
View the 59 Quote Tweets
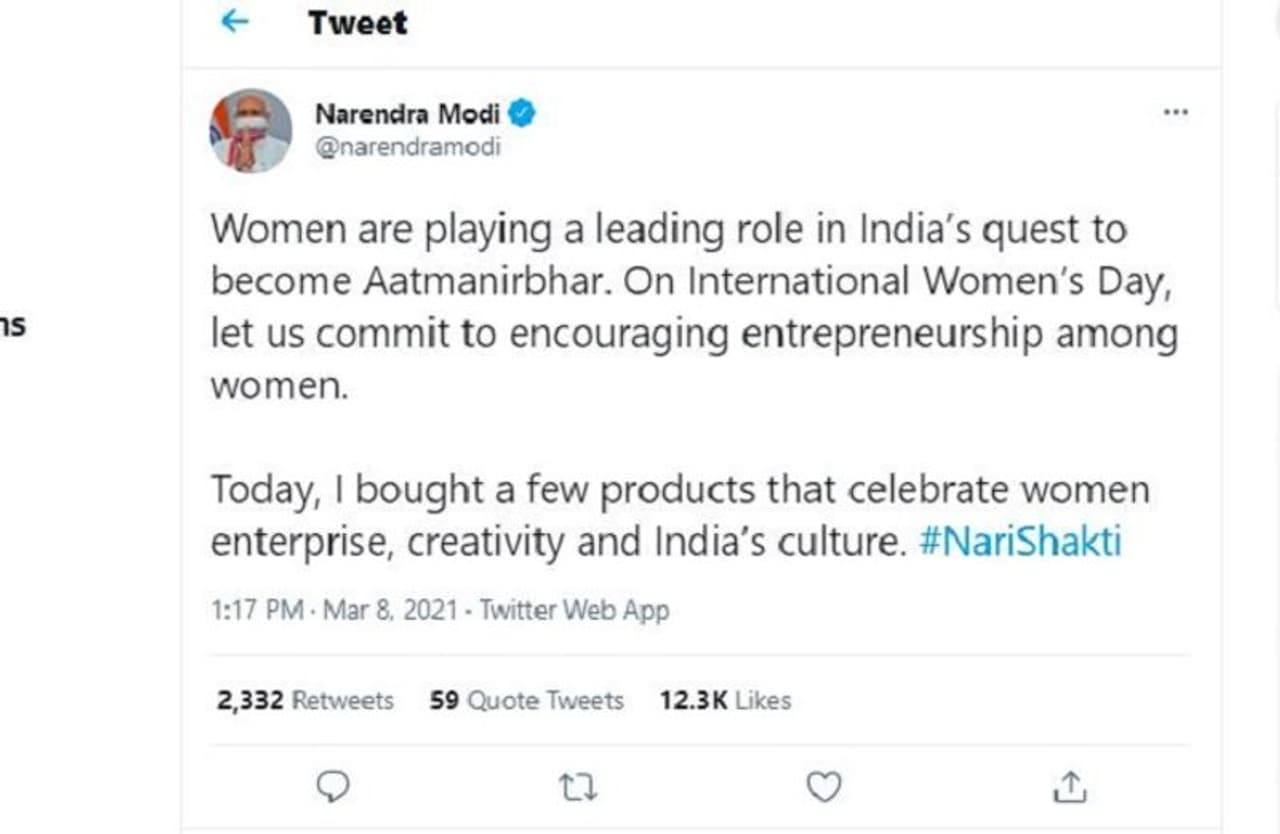pos(525,700)
